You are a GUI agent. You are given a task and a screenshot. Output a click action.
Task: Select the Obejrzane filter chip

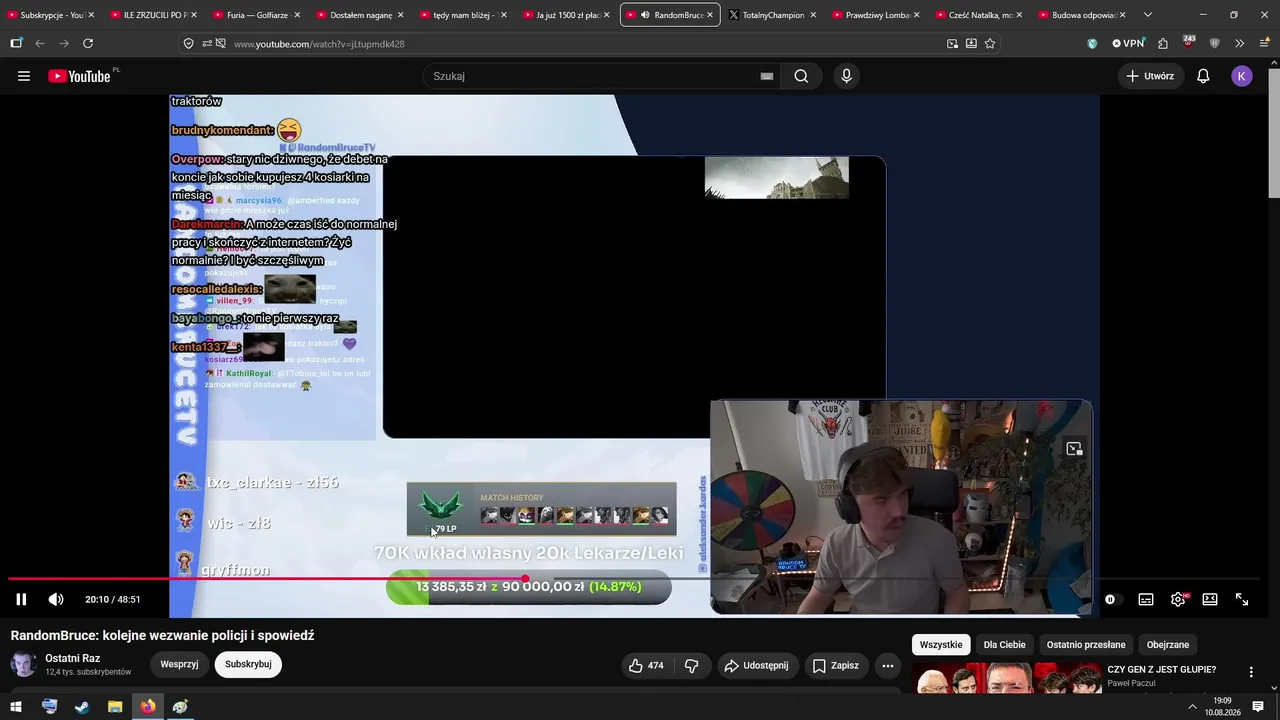[x=1168, y=645]
